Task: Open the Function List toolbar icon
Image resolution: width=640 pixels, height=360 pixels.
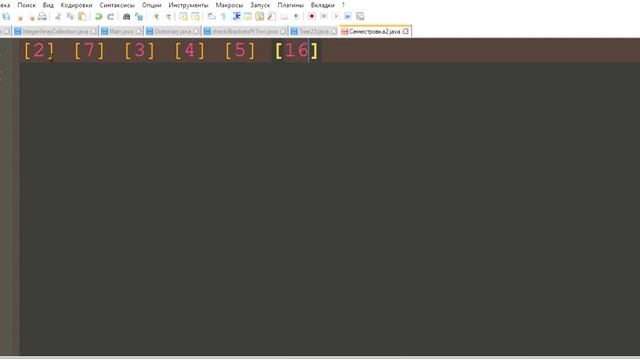Action: tap(271, 16)
